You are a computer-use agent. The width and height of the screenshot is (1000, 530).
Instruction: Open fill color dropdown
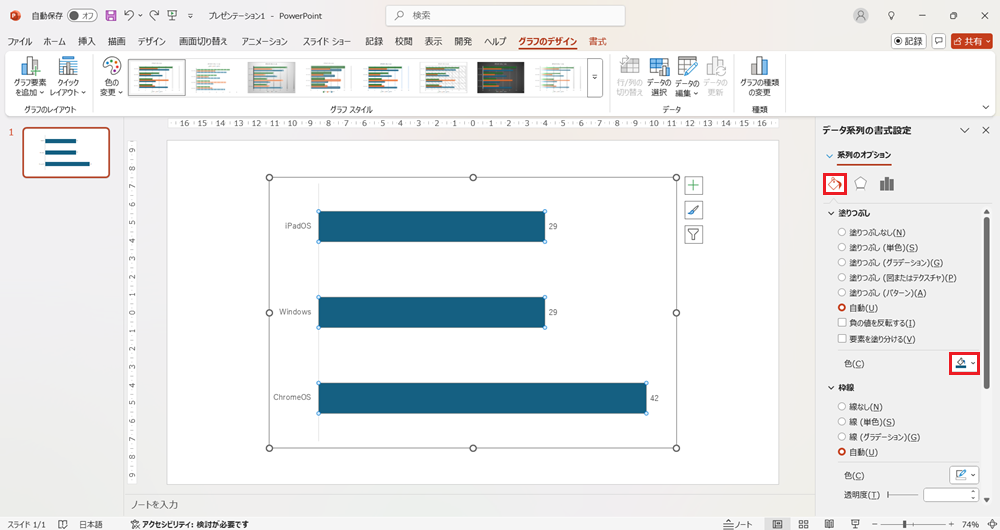click(964, 364)
